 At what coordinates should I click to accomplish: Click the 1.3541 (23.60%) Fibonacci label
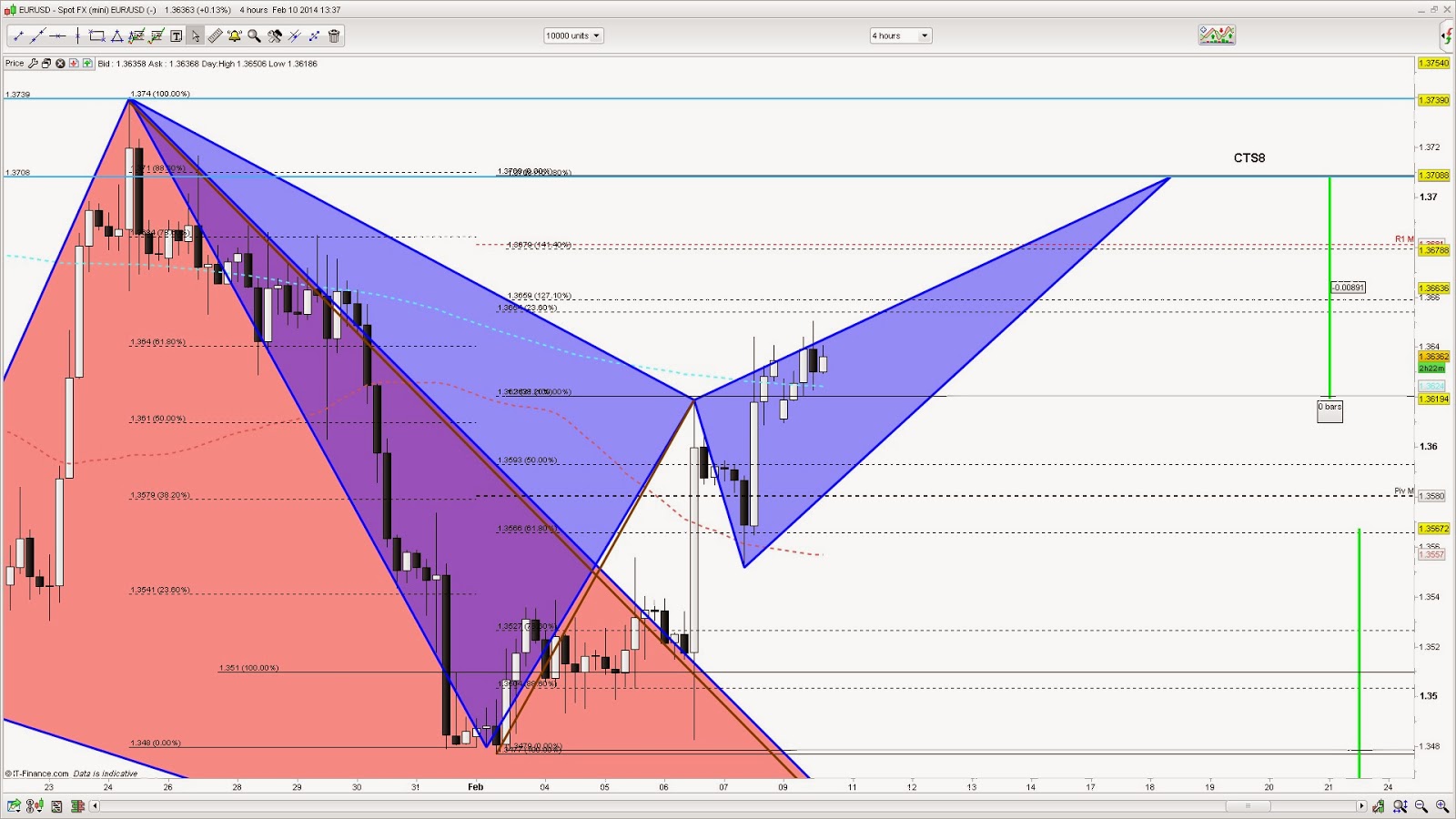click(160, 590)
